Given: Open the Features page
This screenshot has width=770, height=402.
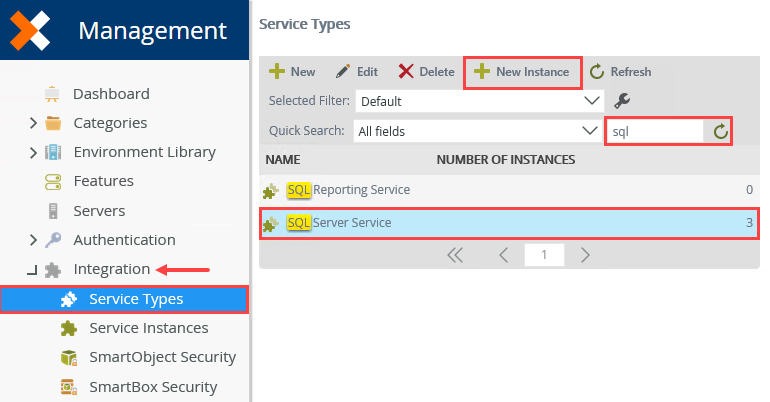Looking at the screenshot, I should click(104, 181).
